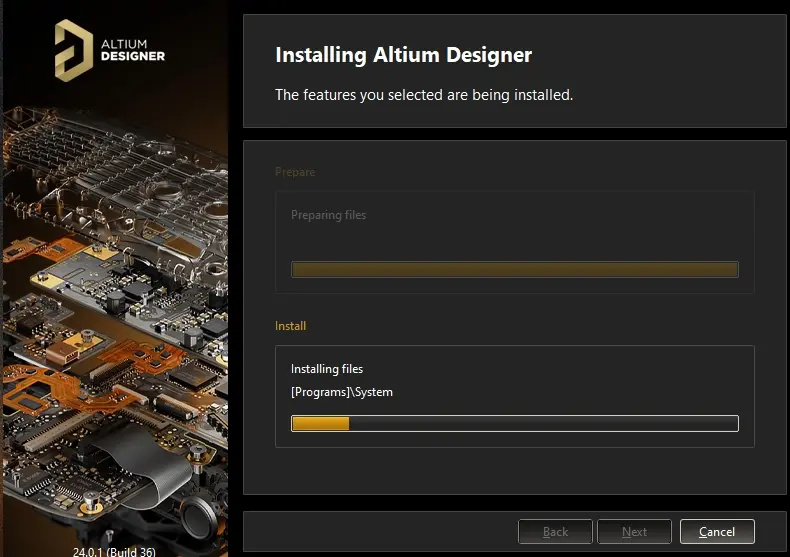The width and height of the screenshot is (790, 557).
Task: Click the Installing files progress bar
Action: 515,424
